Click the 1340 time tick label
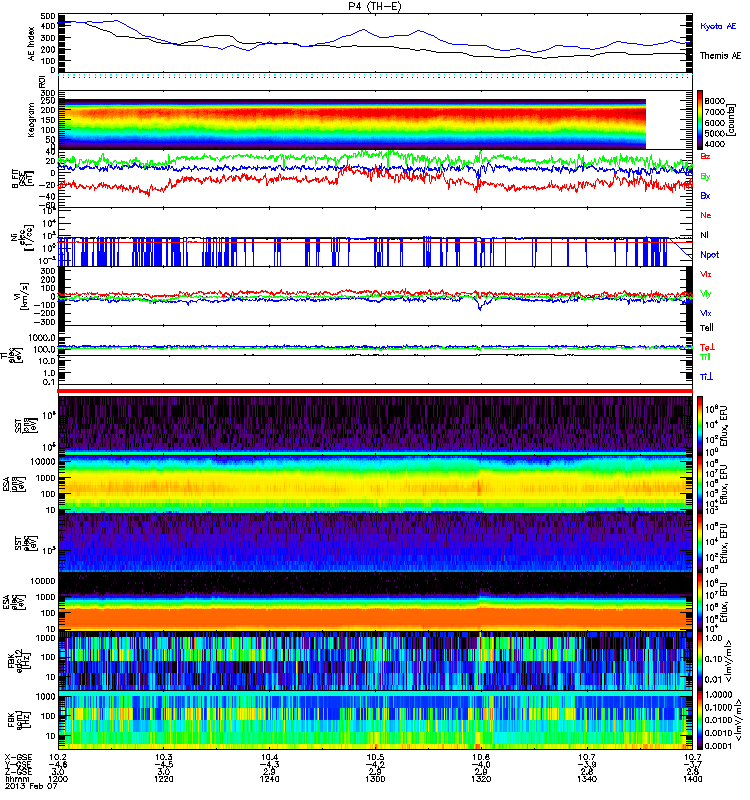The width and height of the screenshot is (750, 800). [x=587, y=779]
